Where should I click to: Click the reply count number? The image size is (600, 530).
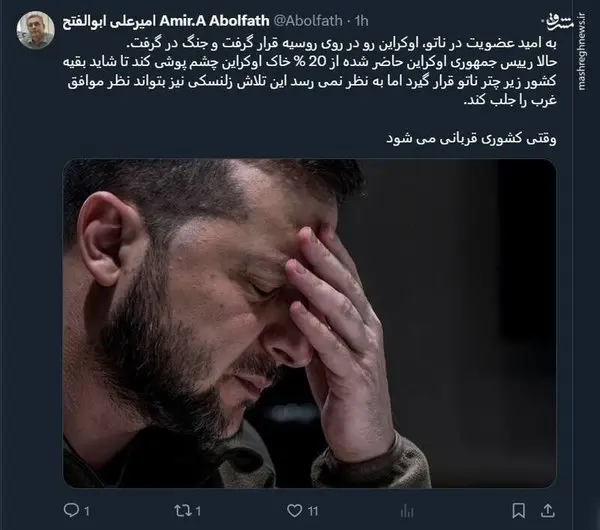pos(86,511)
